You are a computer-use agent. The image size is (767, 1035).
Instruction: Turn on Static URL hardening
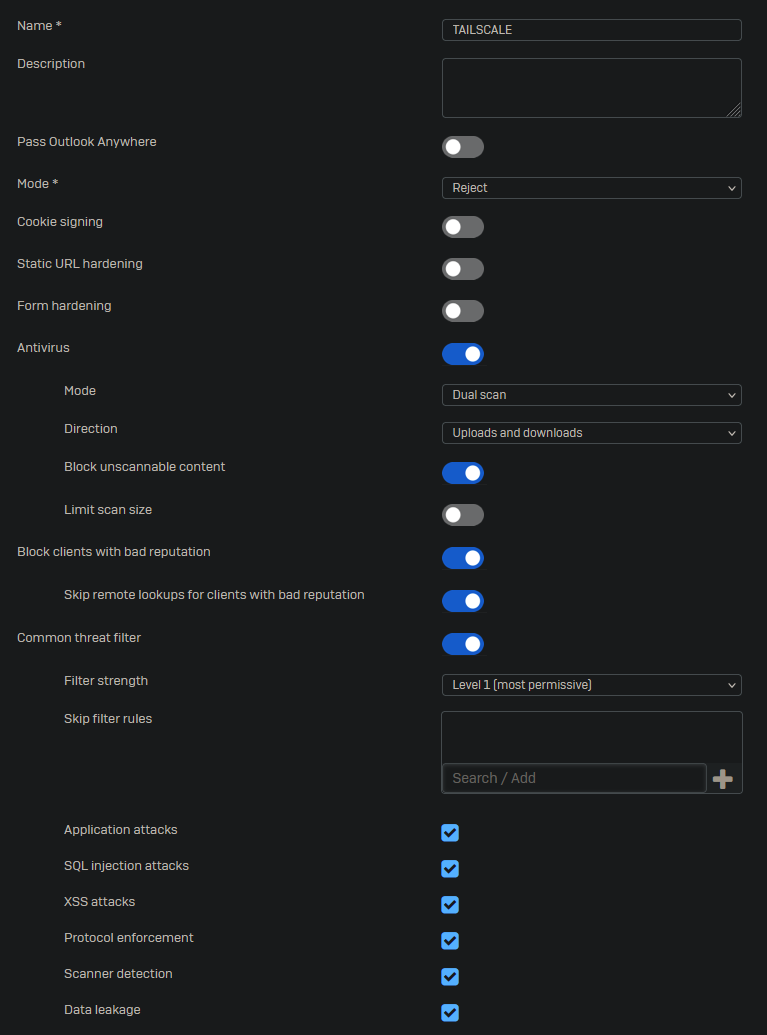(x=462, y=269)
